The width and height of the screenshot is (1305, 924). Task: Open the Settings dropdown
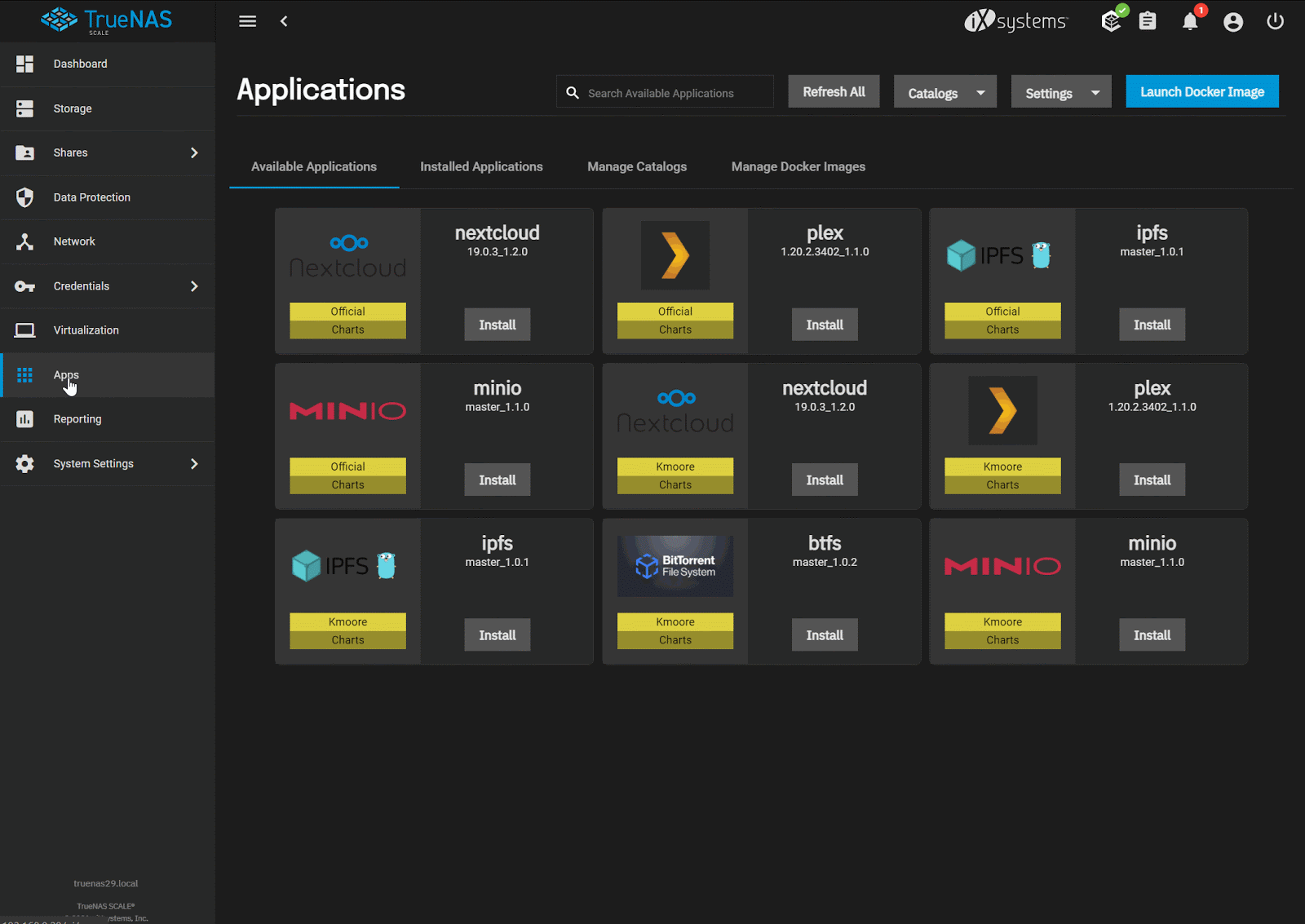[1061, 92]
